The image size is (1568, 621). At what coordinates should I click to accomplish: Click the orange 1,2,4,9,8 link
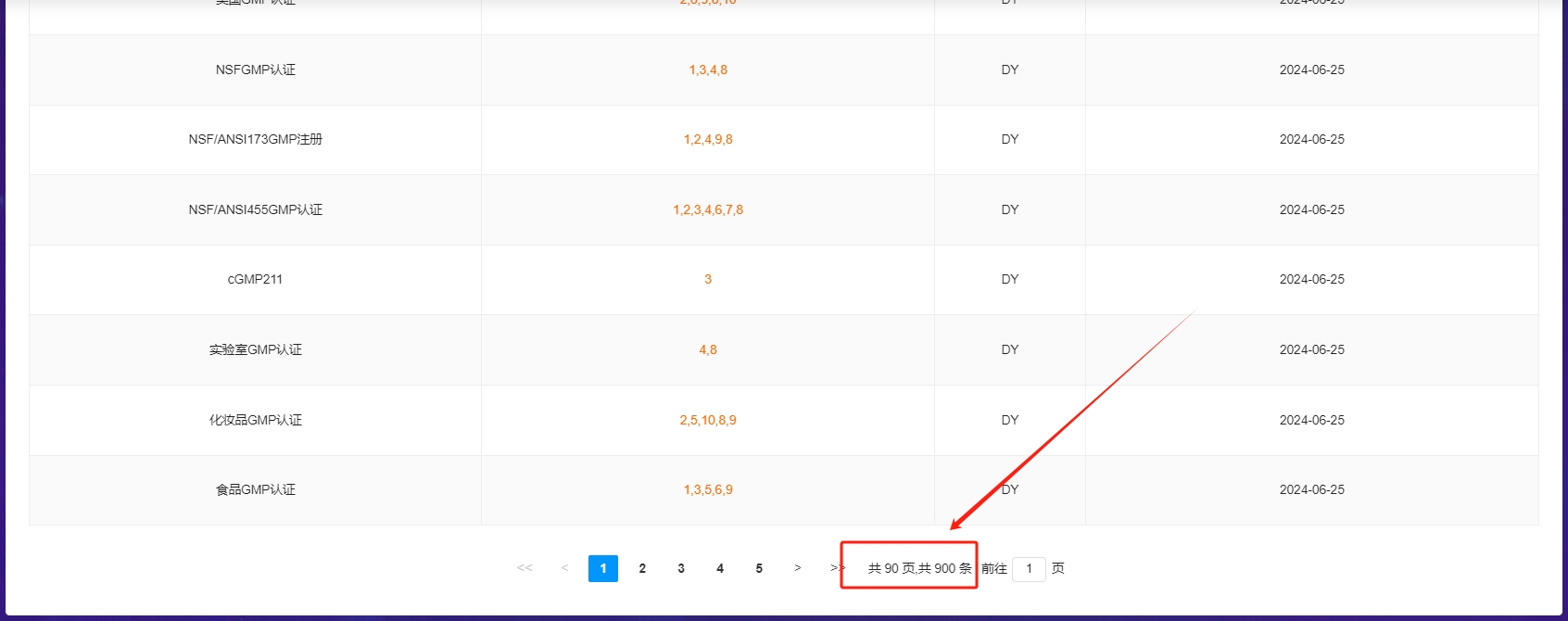[708, 139]
